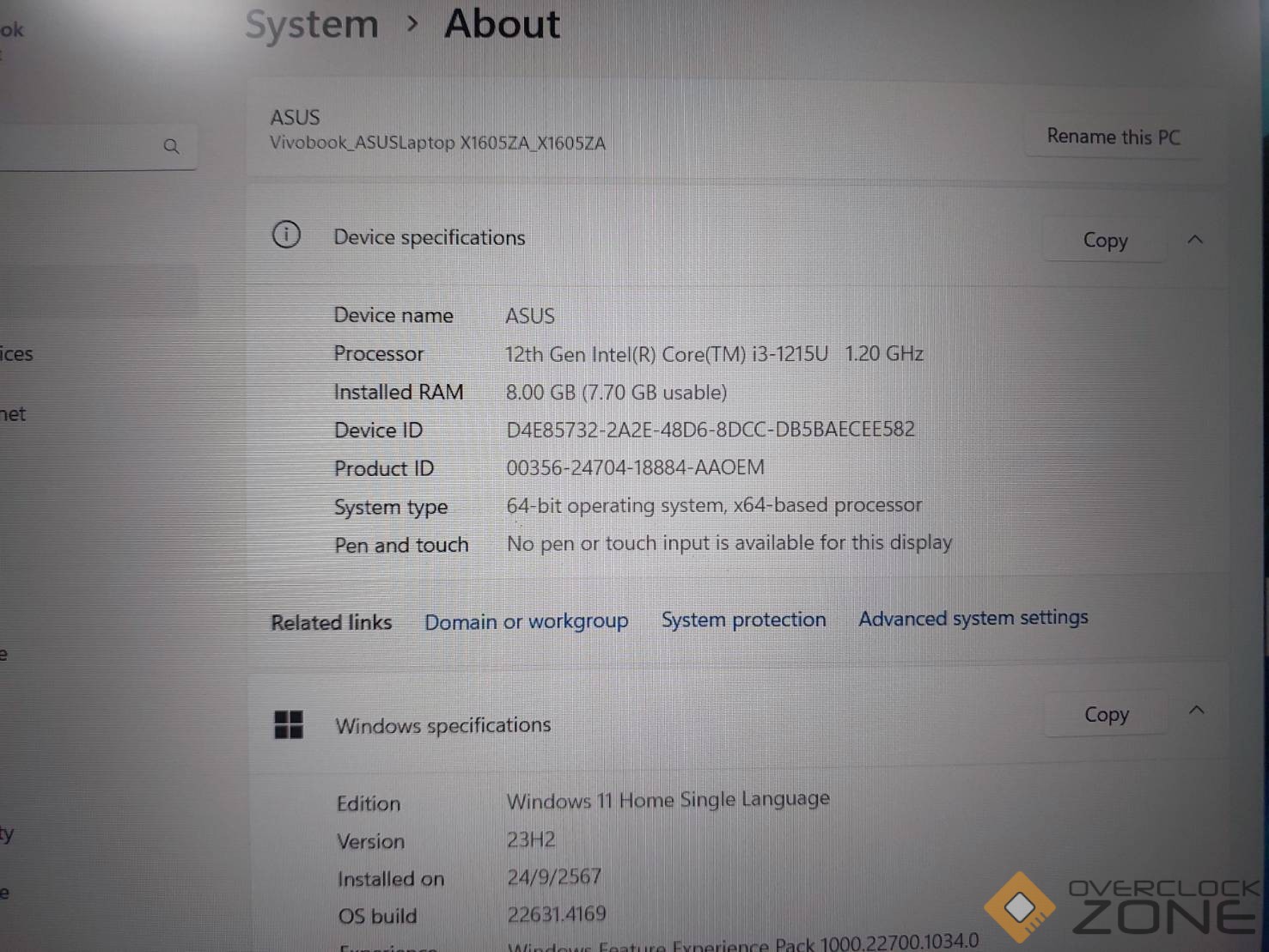Screen dimensions: 1269x952
Task: Click the Product ID value text
Action: click(x=634, y=467)
